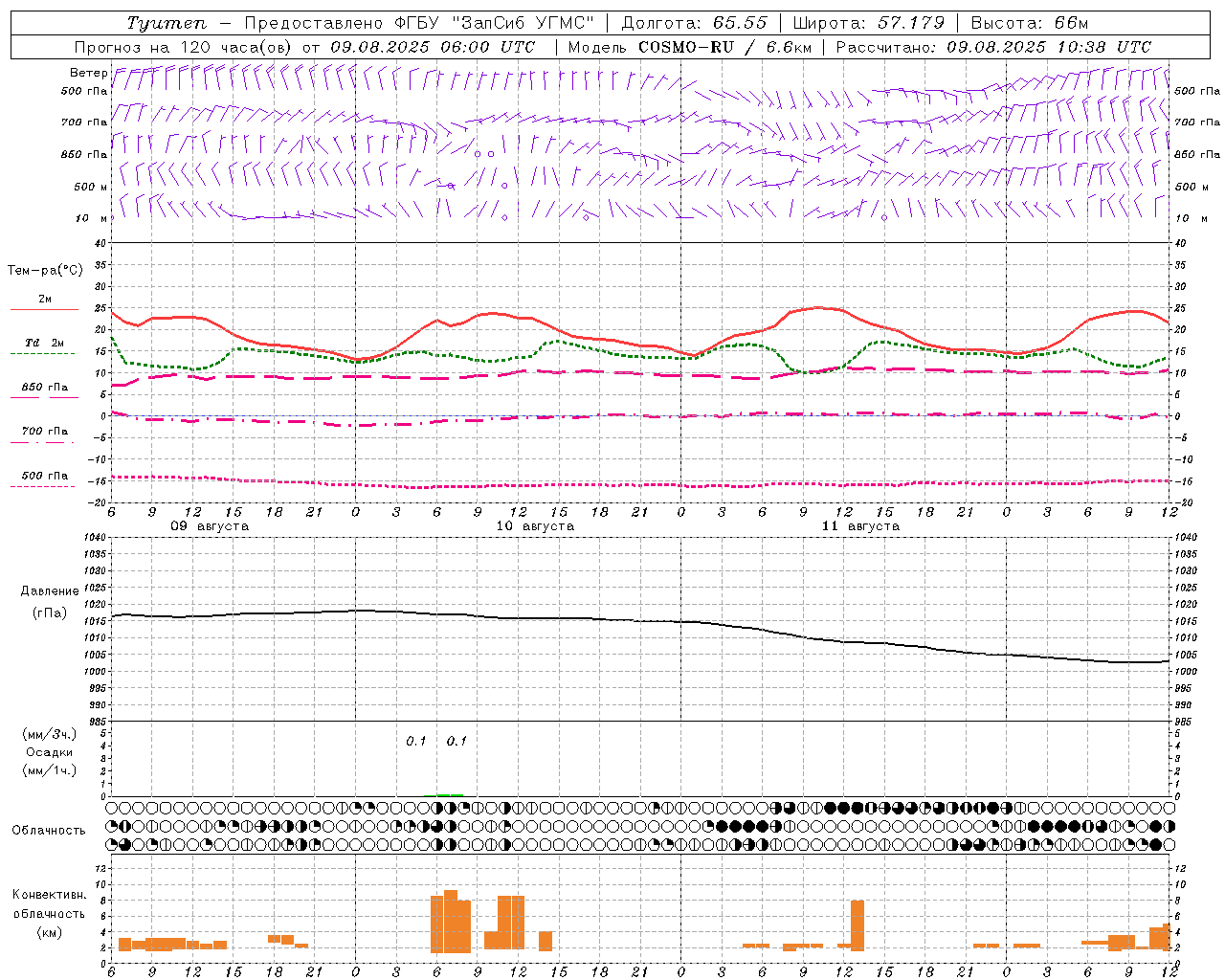Click the "Рассчитано: 09.08.2025 10:38 UTC" timestamp
The height and width of the screenshot is (980, 1225).
point(993,47)
